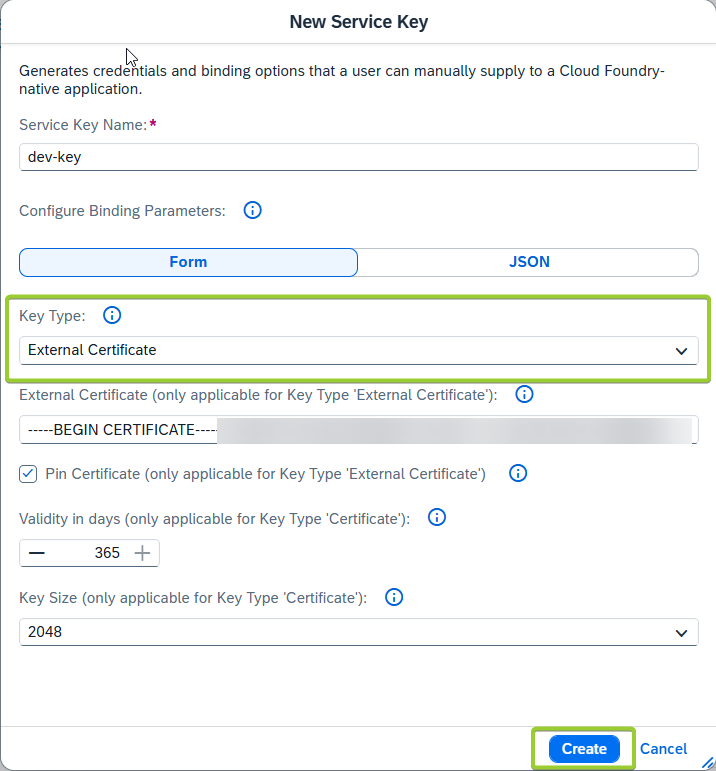The height and width of the screenshot is (771, 716).
Task: Cancel the New Service Key dialog
Action: click(x=663, y=749)
